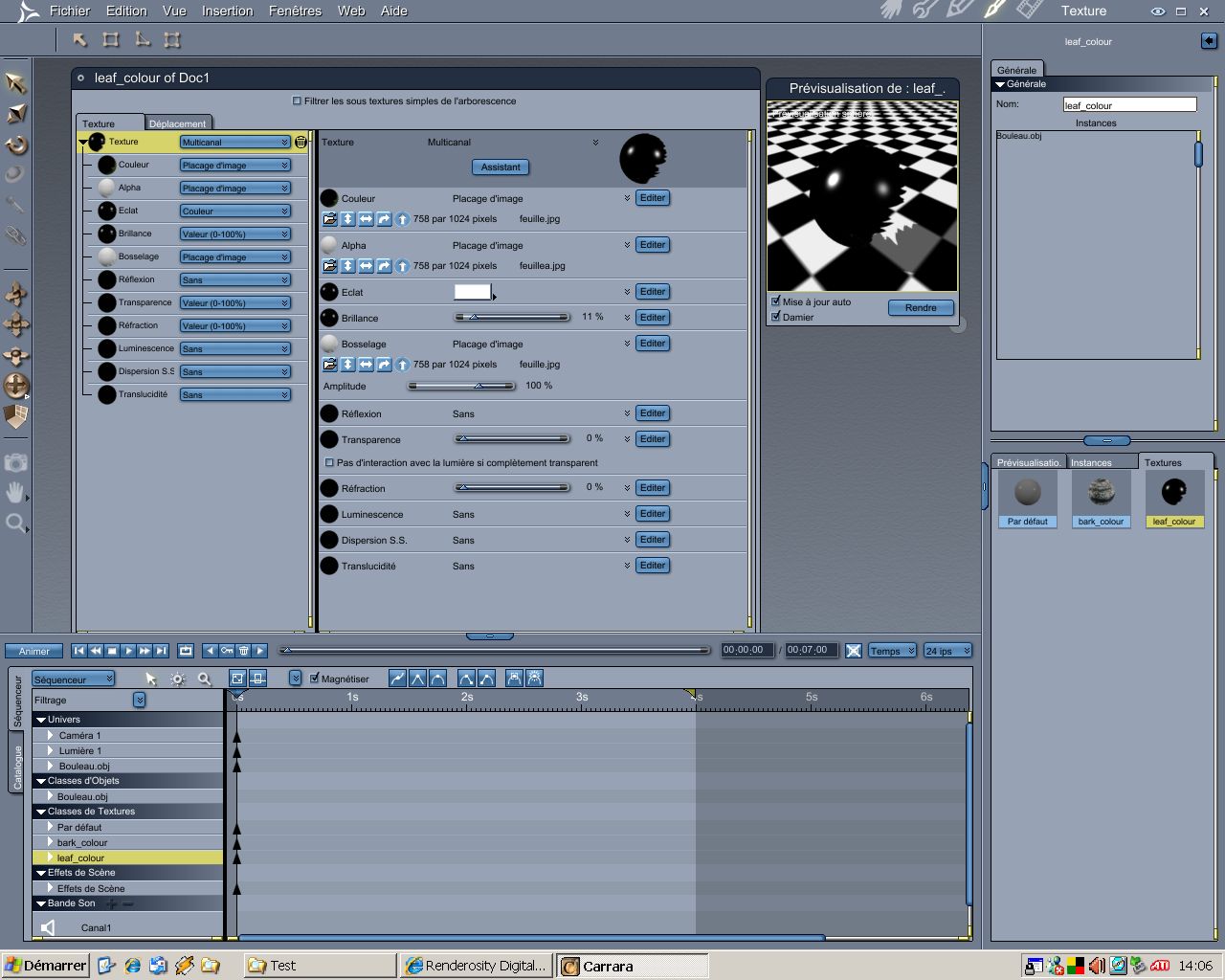Enable Filtrer les sous textures simples checkbox
Image resolution: width=1225 pixels, height=980 pixels.
(x=297, y=100)
